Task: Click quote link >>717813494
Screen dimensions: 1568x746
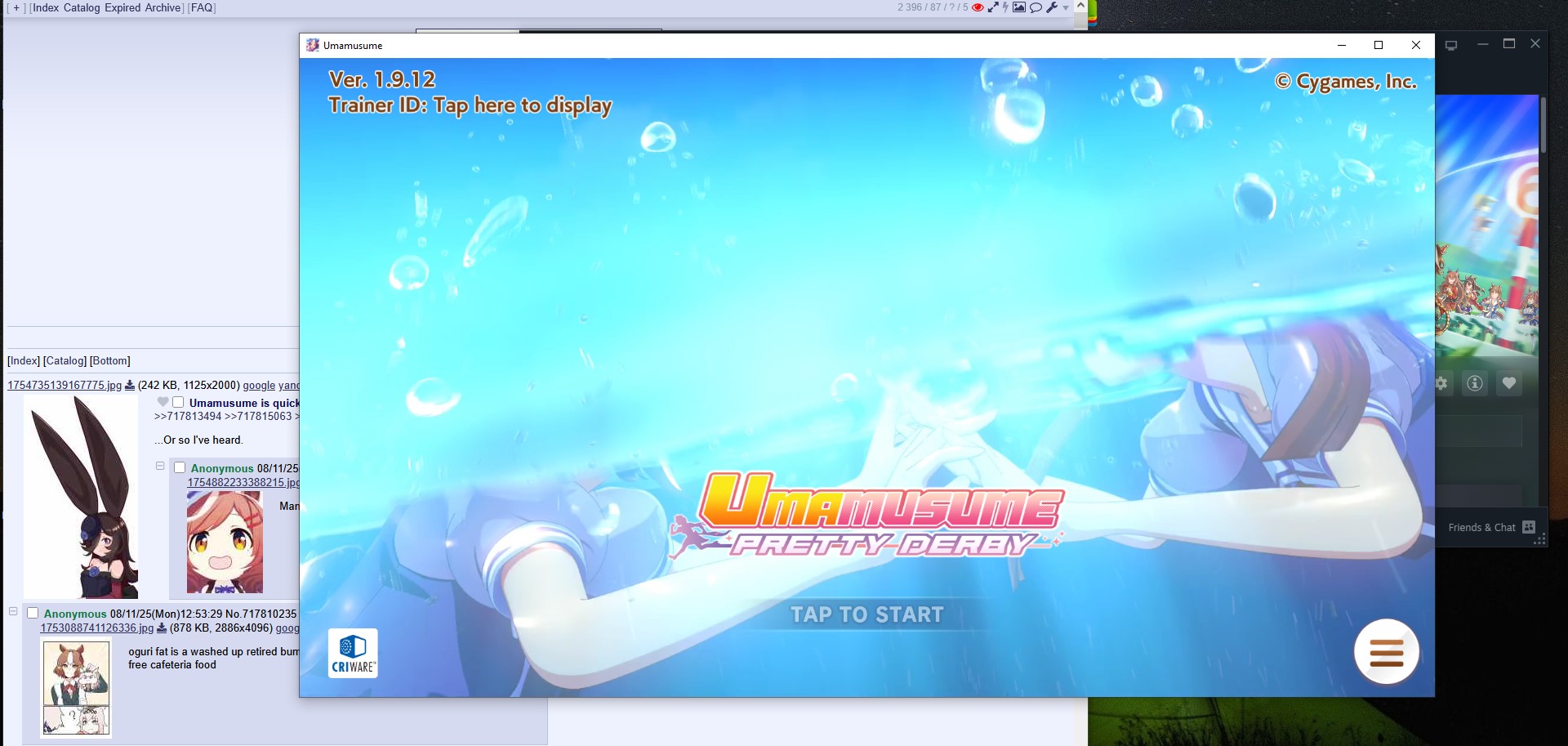Action: [x=188, y=416]
